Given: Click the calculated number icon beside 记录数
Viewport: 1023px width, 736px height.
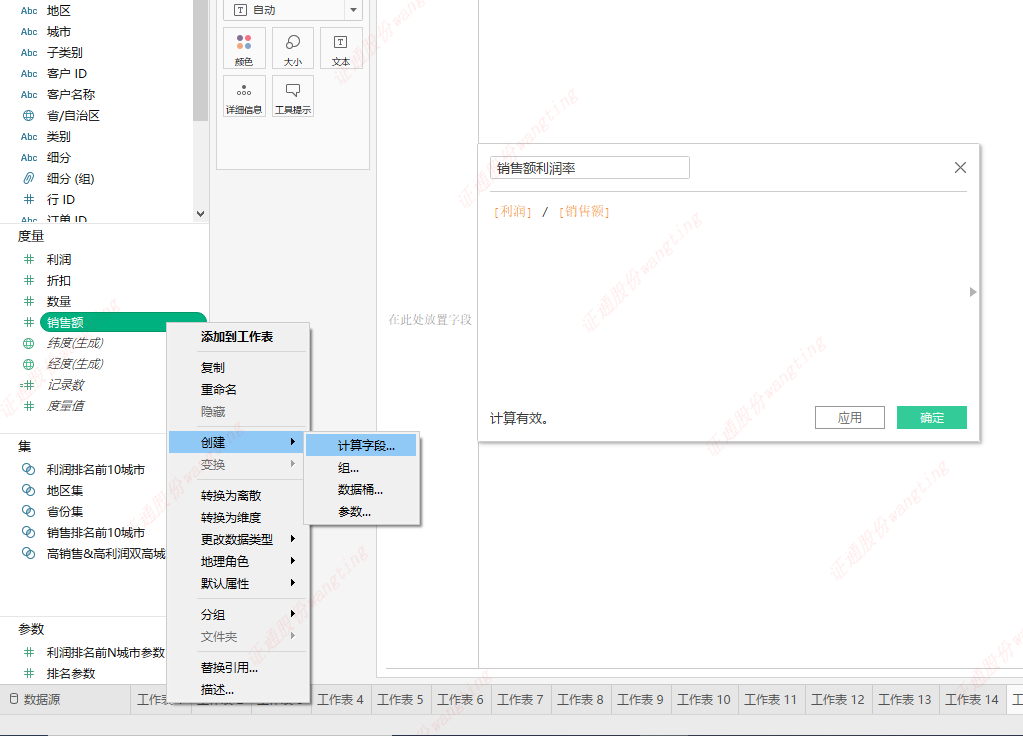Looking at the screenshot, I should [27, 385].
